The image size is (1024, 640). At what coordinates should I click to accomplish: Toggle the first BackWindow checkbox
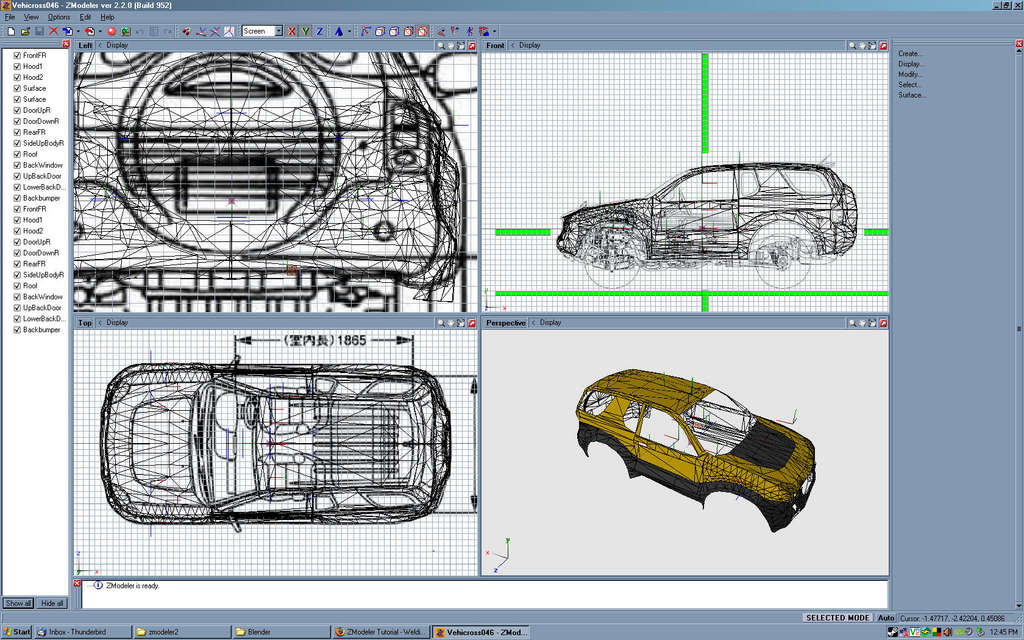(x=18, y=165)
